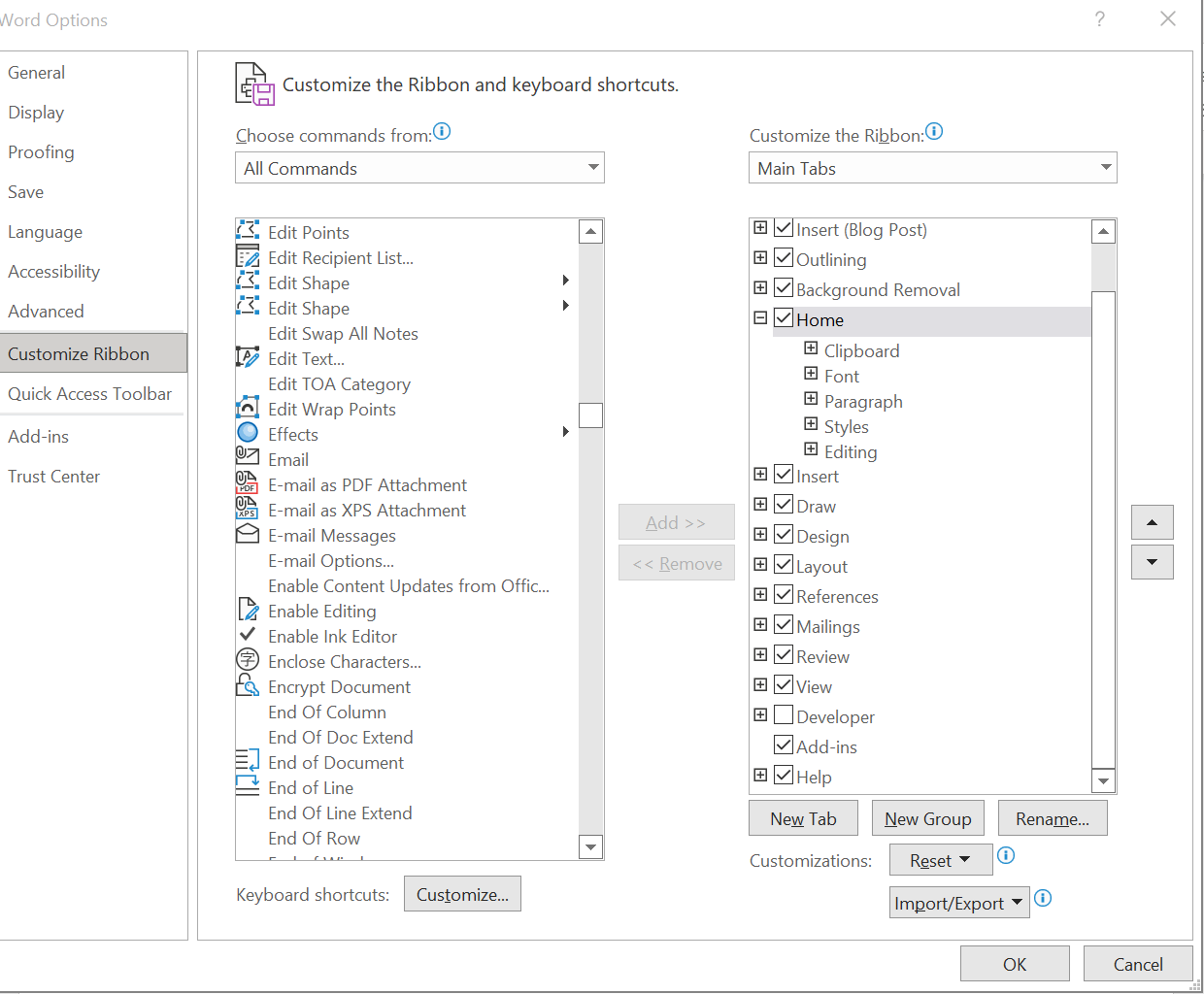Screen dimensions: 1204x994
Task: Click the commands list scrollbar thumb
Action: [590, 414]
